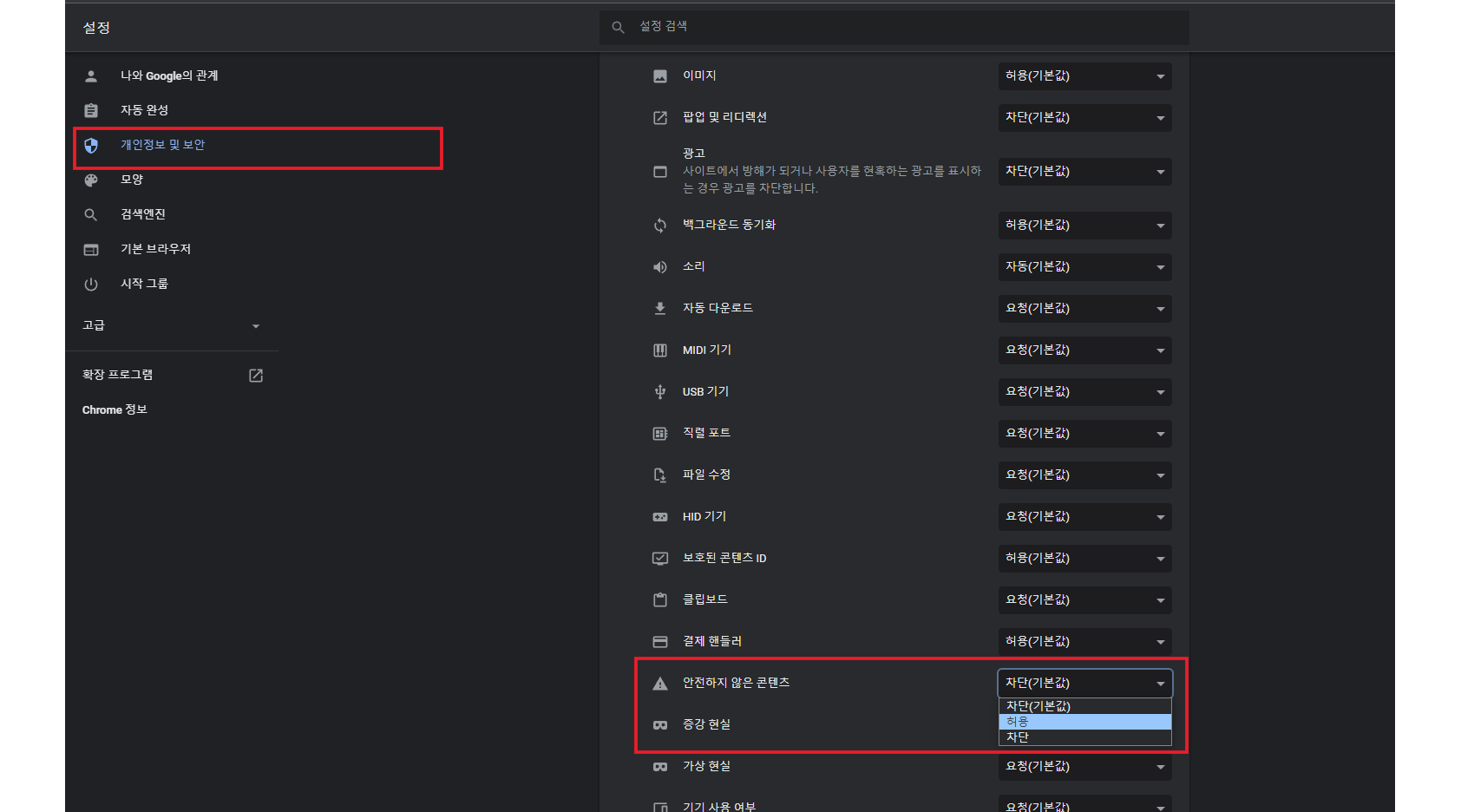Click the magnifier icon next to 검색엔진

[x=91, y=215]
